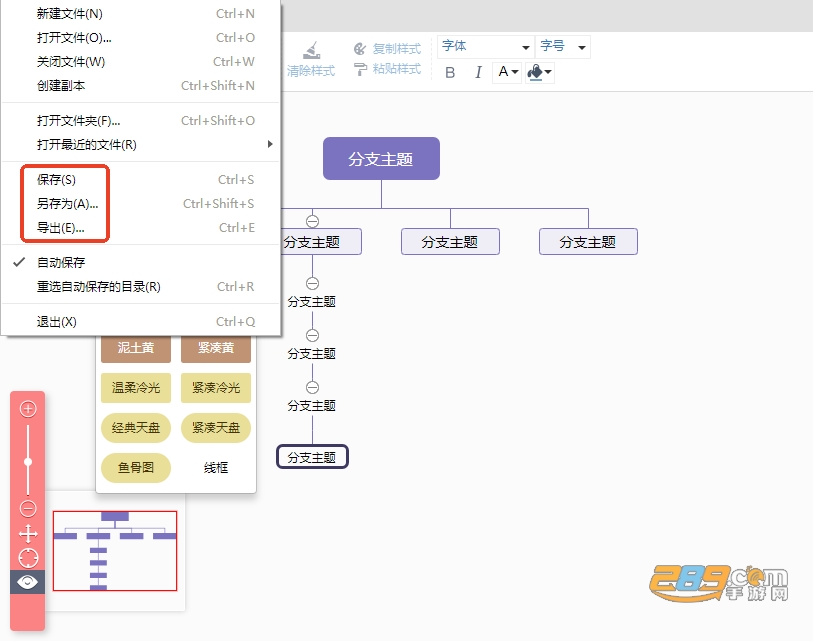Activate the pan move arrows icon

[x=28, y=533]
